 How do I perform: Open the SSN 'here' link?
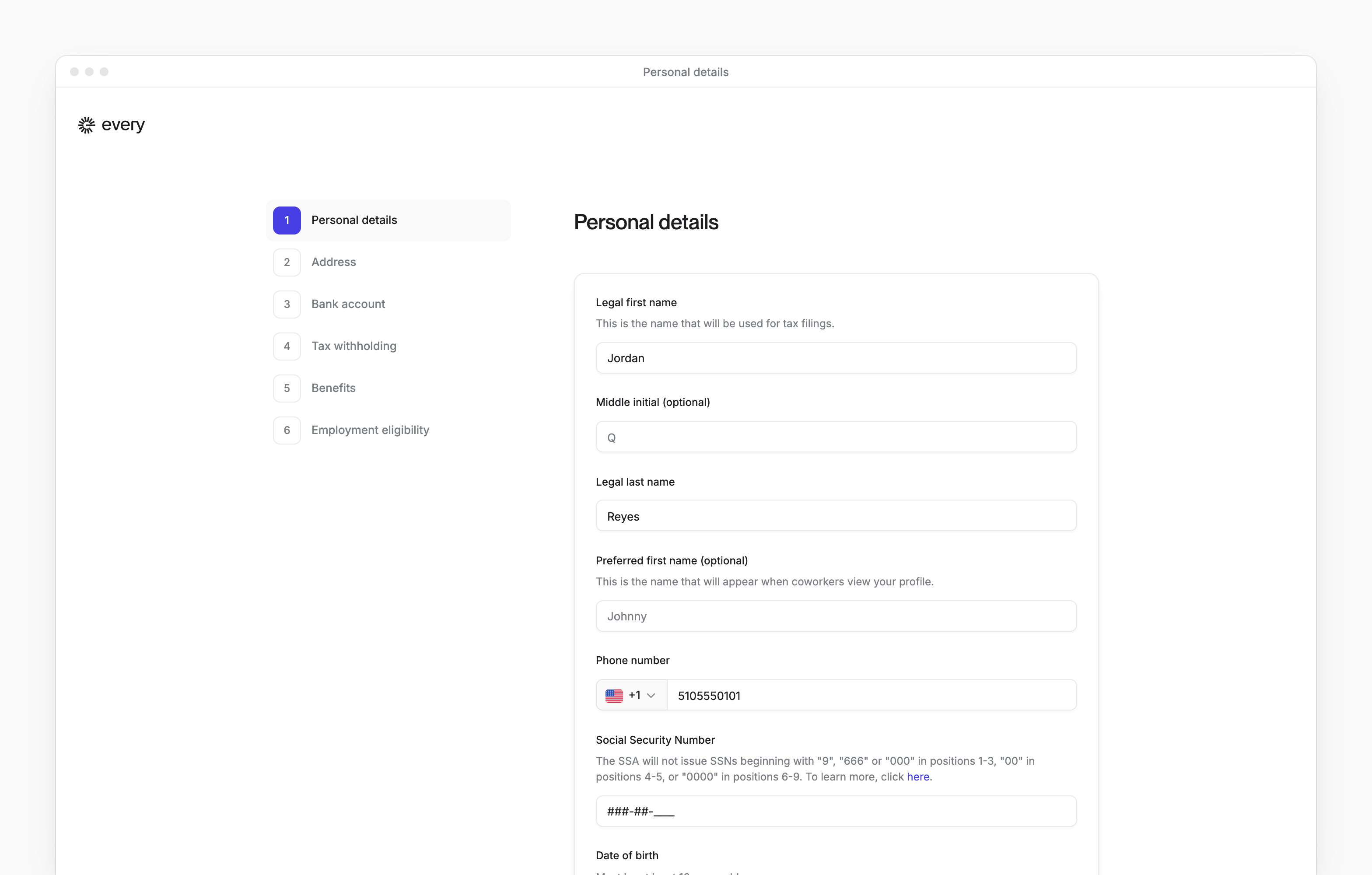click(918, 777)
